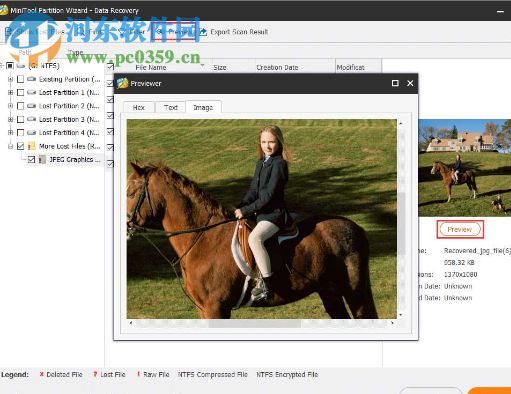Select the JPEG Graphics tree item

tap(74, 159)
